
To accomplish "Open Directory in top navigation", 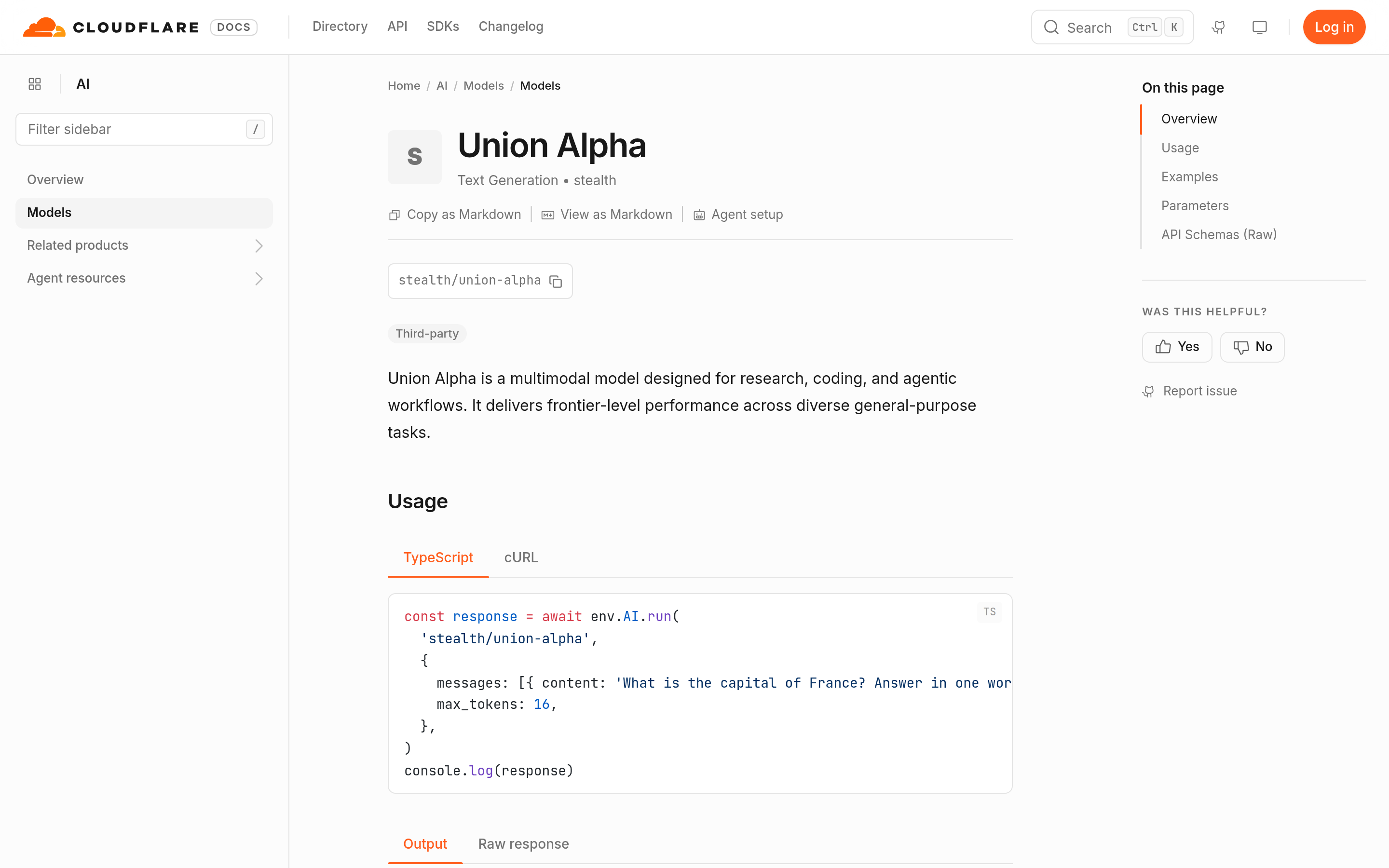I will click(x=340, y=27).
